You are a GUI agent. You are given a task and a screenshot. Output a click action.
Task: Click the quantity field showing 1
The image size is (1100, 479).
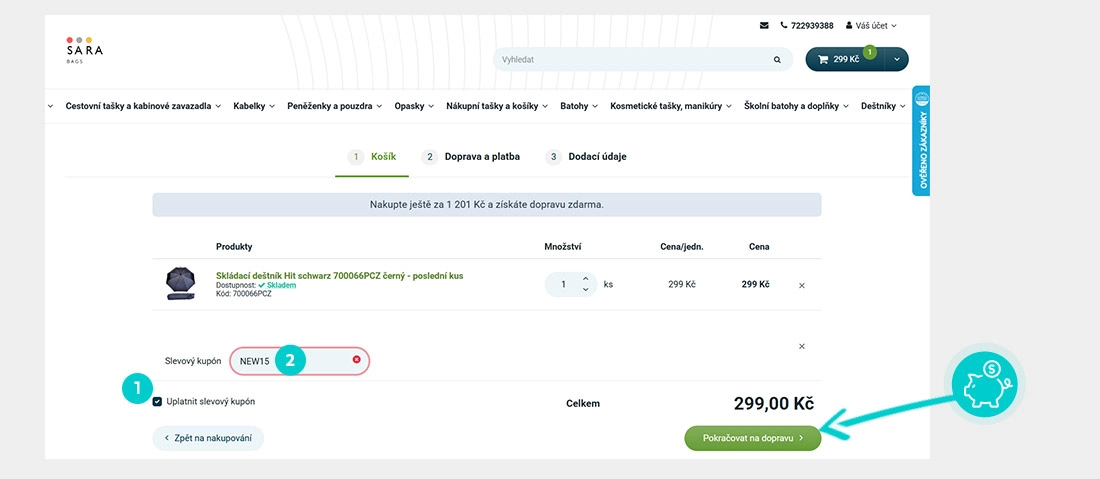tap(563, 285)
